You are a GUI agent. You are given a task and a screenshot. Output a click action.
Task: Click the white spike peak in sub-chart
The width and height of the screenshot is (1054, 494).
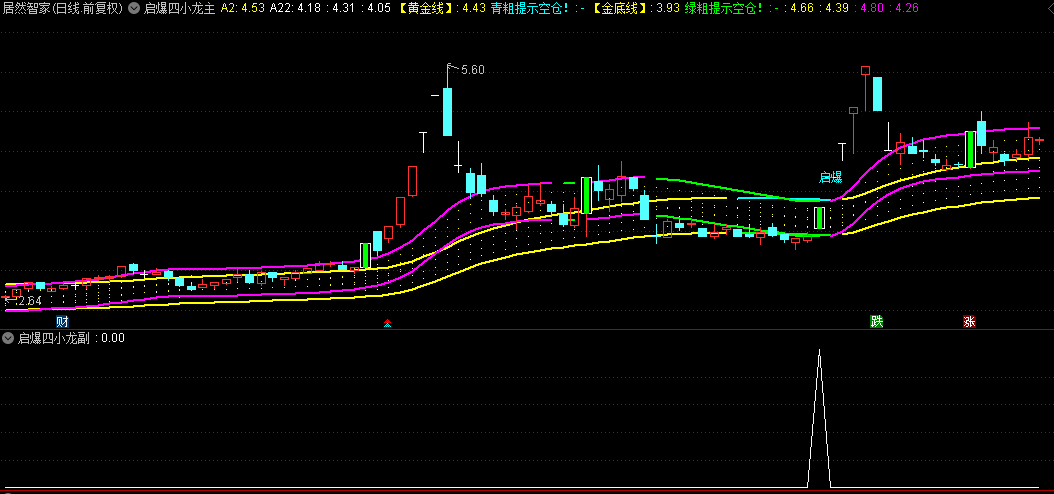tap(819, 351)
